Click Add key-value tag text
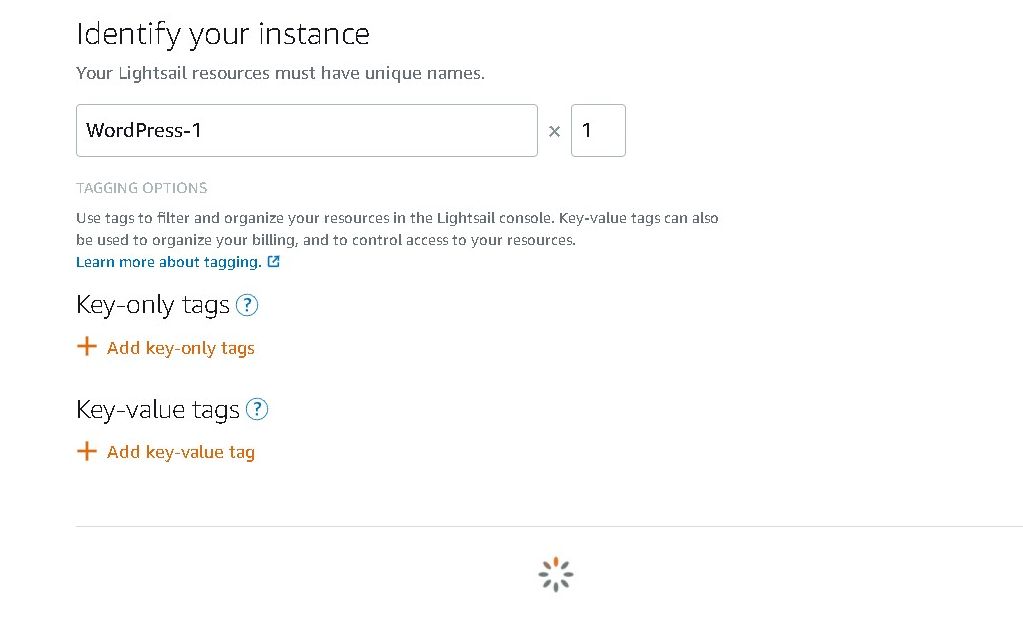This screenshot has width=1023, height=641. pyautogui.click(x=181, y=452)
